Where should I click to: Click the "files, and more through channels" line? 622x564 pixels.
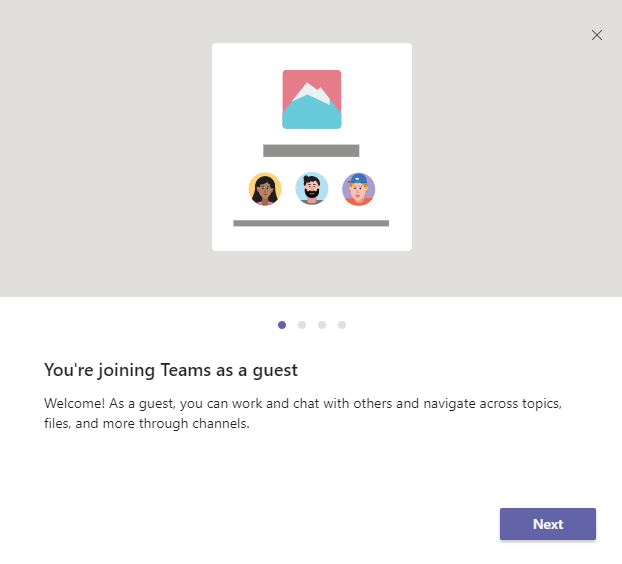tap(146, 423)
